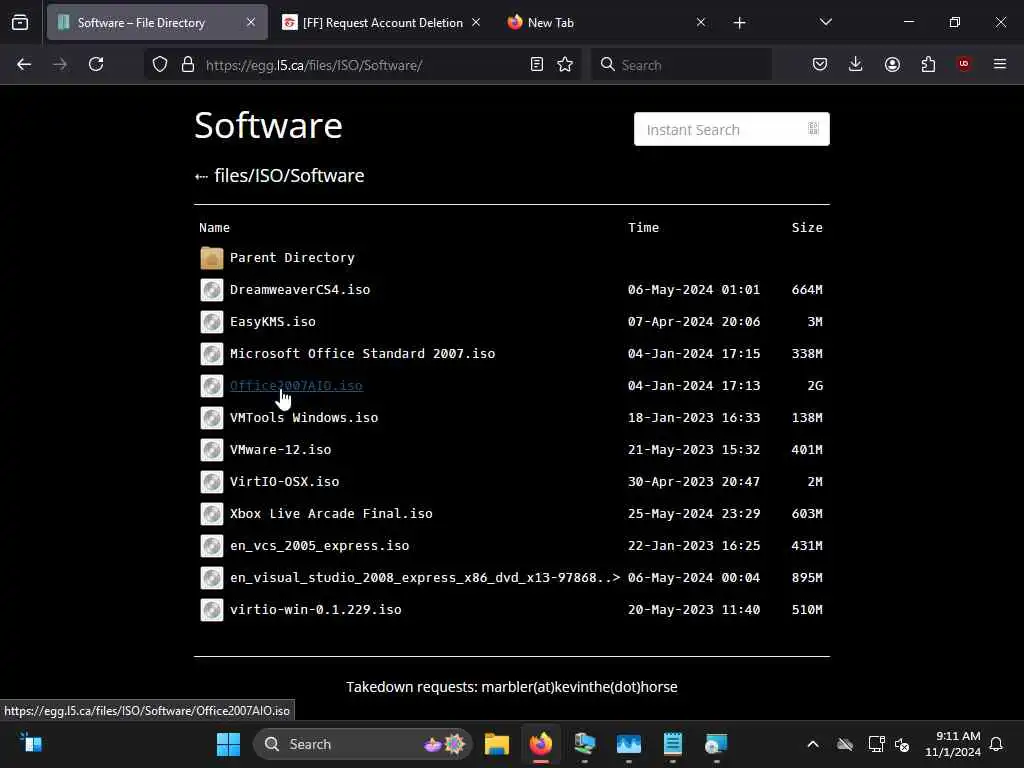1024x768 pixels.
Task: Open the Firefox account icon
Action: pyautogui.click(x=892, y=65)
